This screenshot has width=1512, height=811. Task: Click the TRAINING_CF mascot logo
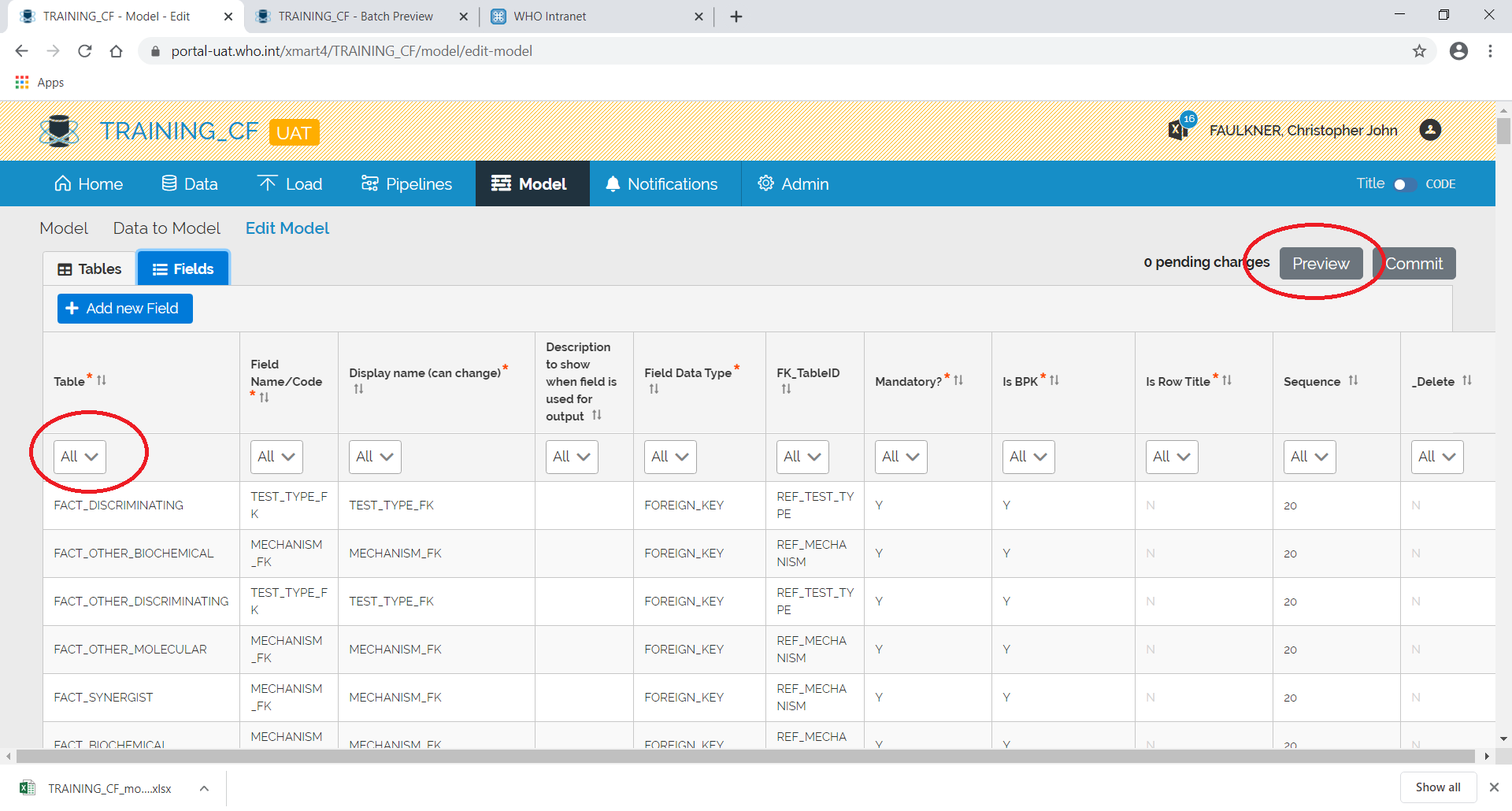tap(59, 131)
